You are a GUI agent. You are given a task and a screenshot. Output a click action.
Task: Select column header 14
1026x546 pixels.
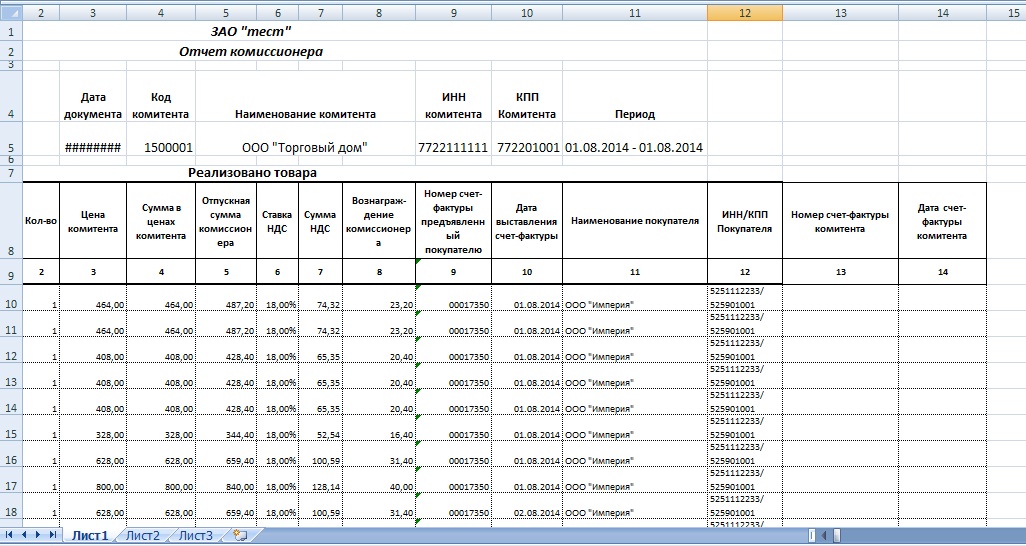[x=942, y=12]
